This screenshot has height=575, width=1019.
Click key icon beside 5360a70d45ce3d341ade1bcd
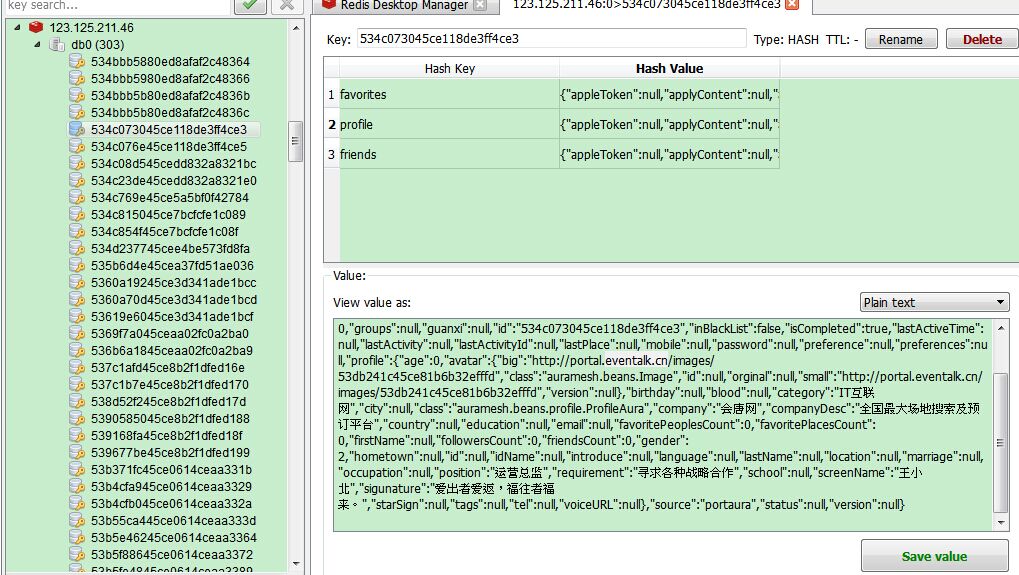77,300
